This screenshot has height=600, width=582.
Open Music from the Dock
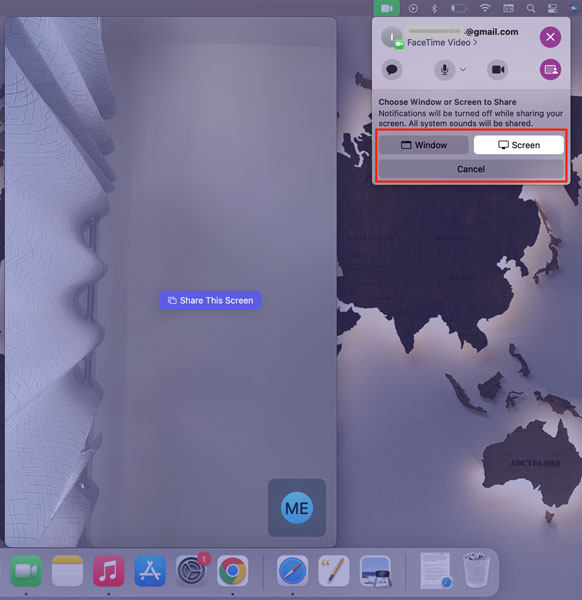click(x=109, y=571)
